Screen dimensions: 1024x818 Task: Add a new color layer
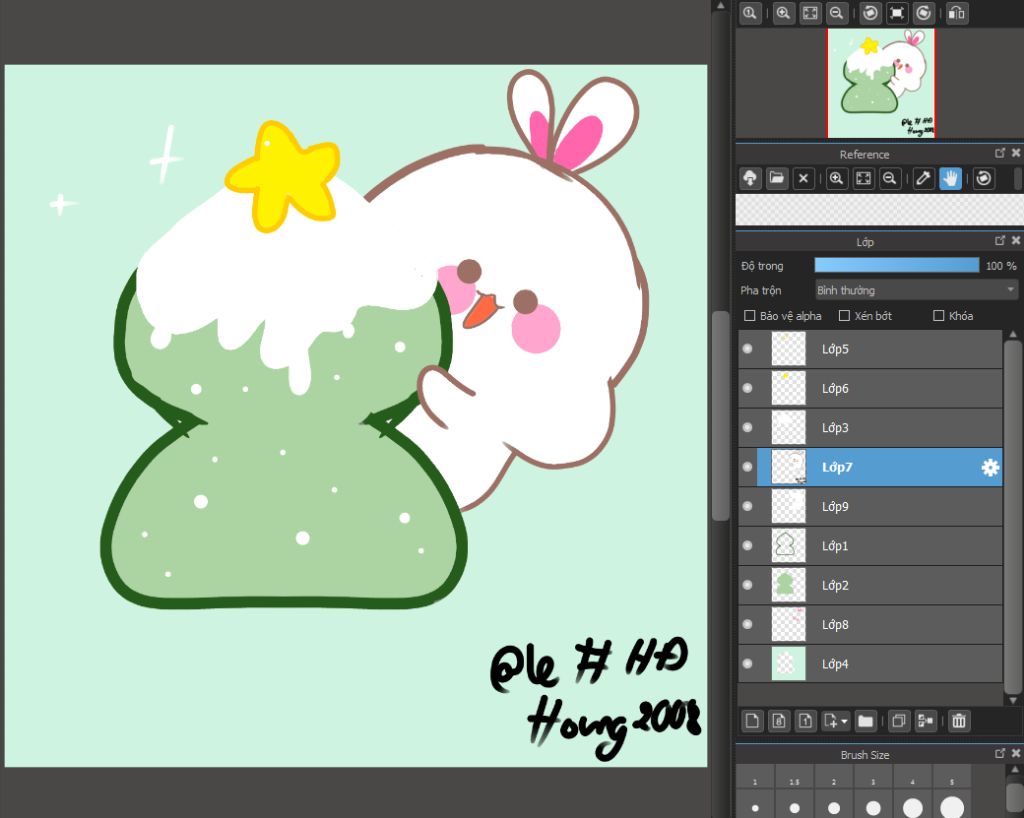point(752,721)
